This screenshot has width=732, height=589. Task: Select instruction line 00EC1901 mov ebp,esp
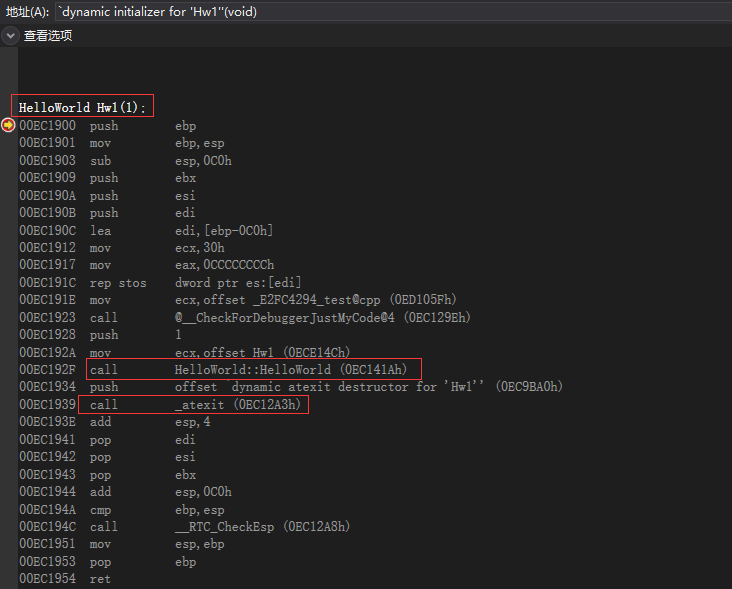tap(122, 143)
